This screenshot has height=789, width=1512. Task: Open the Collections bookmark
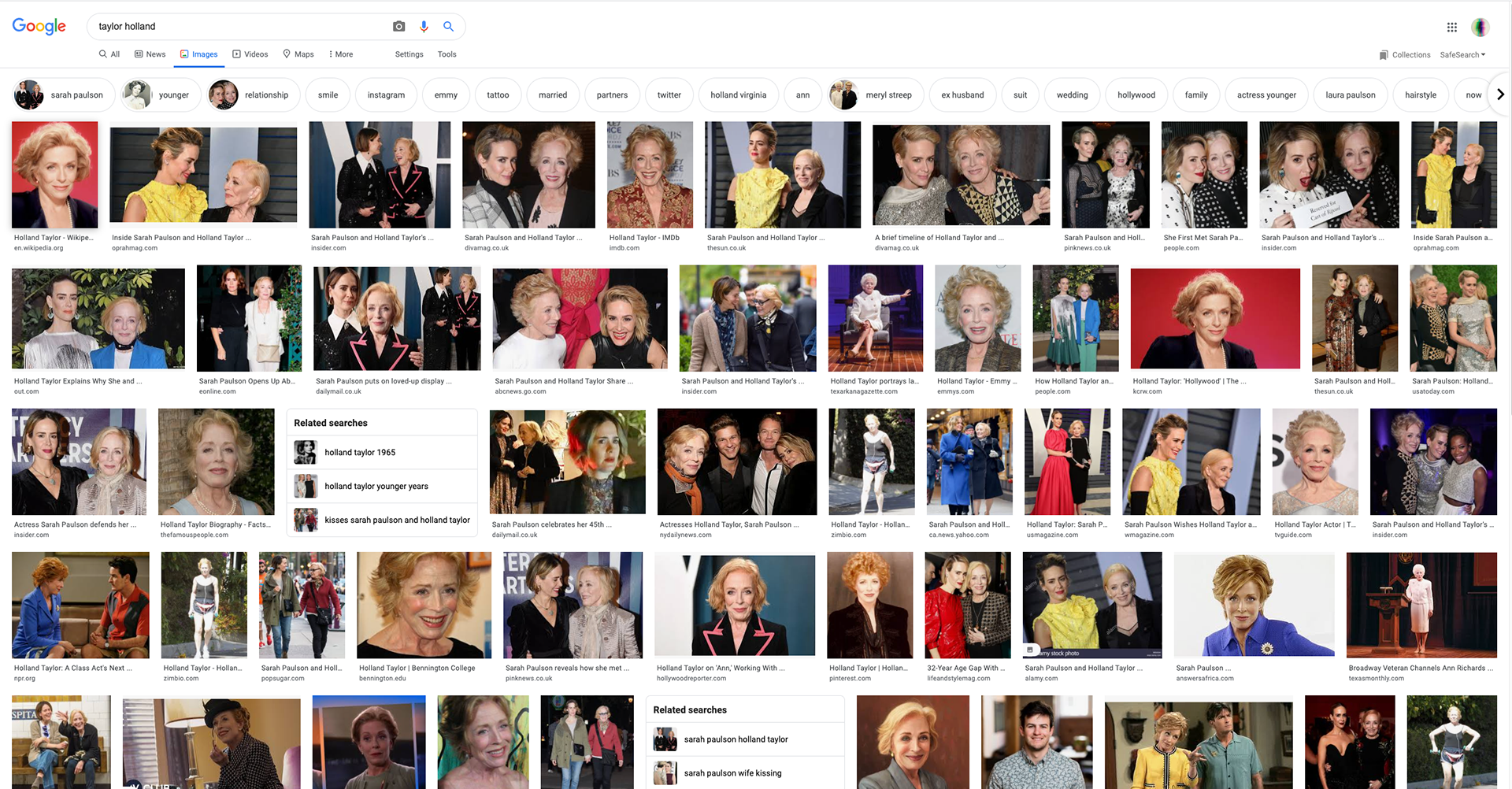1404,55
